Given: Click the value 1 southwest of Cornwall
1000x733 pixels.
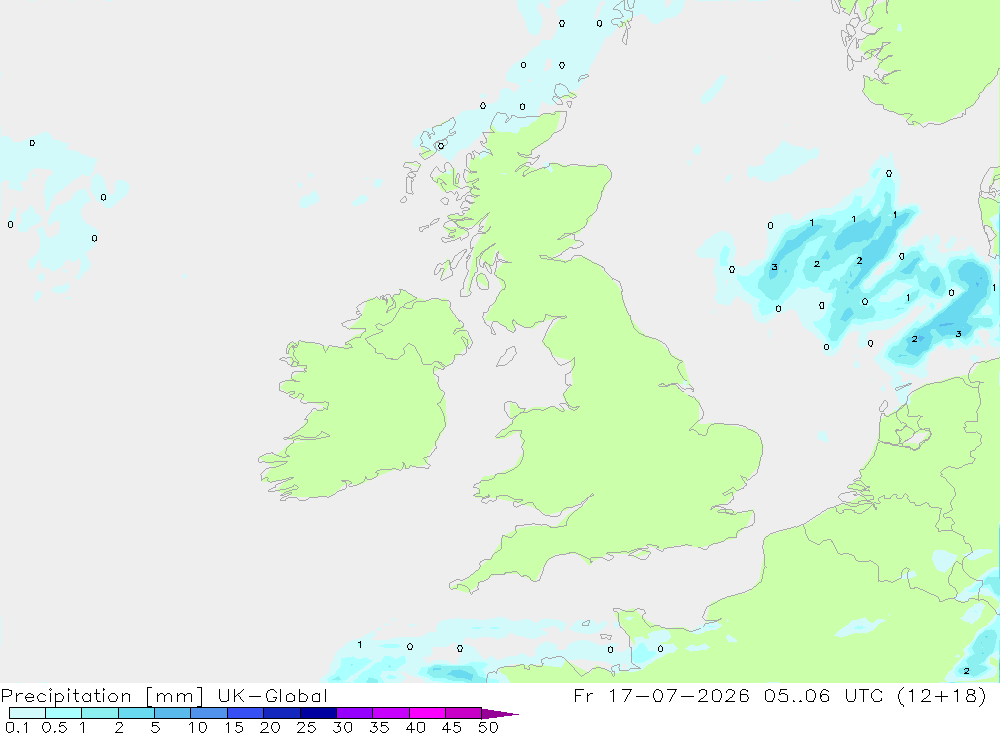Looking at the screenshot, I should coord(360,644).
